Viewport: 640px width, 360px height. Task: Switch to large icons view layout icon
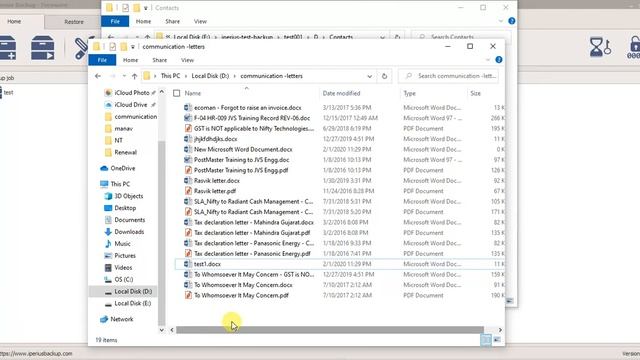pyautogui.click(x=497, y=340)
